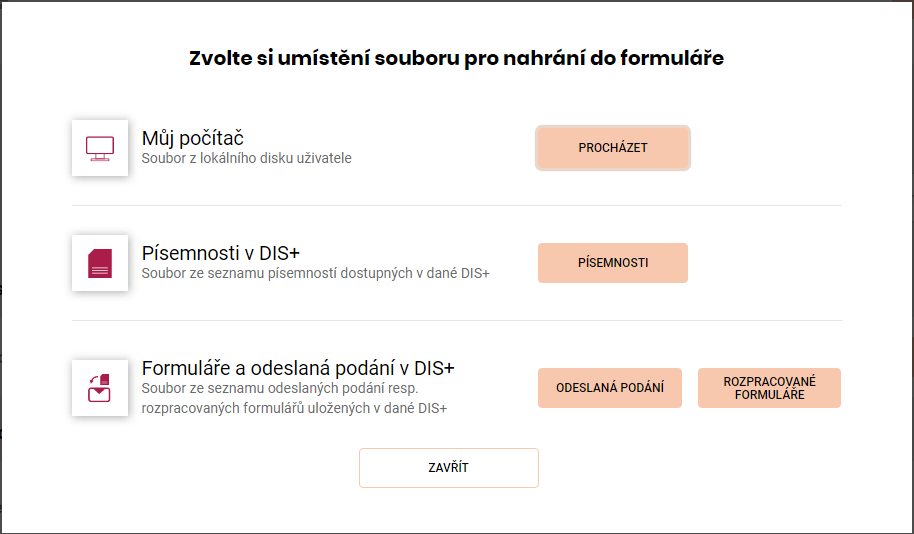Click the curved arrow above the envelope
Screen dimensions: 914x534
click(x=94, y=380)
